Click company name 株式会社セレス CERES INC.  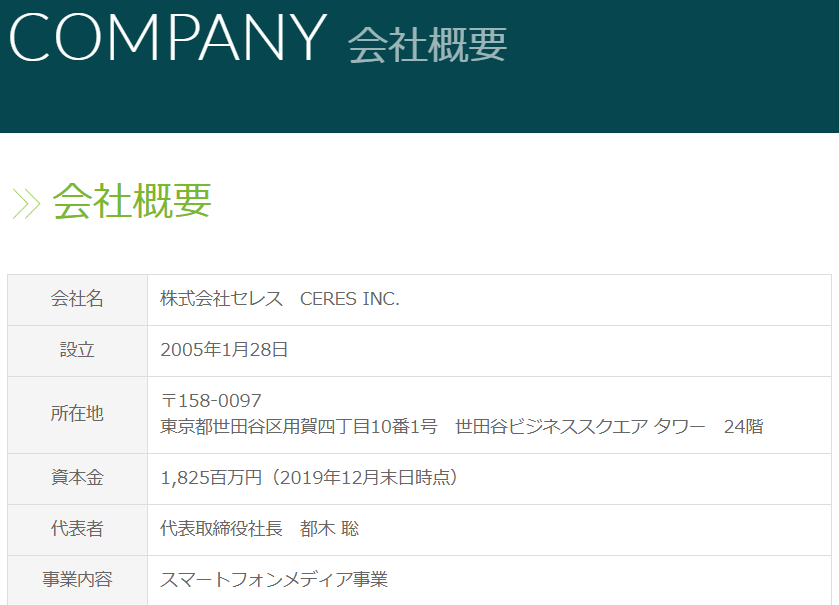click(x=280, y=298)
